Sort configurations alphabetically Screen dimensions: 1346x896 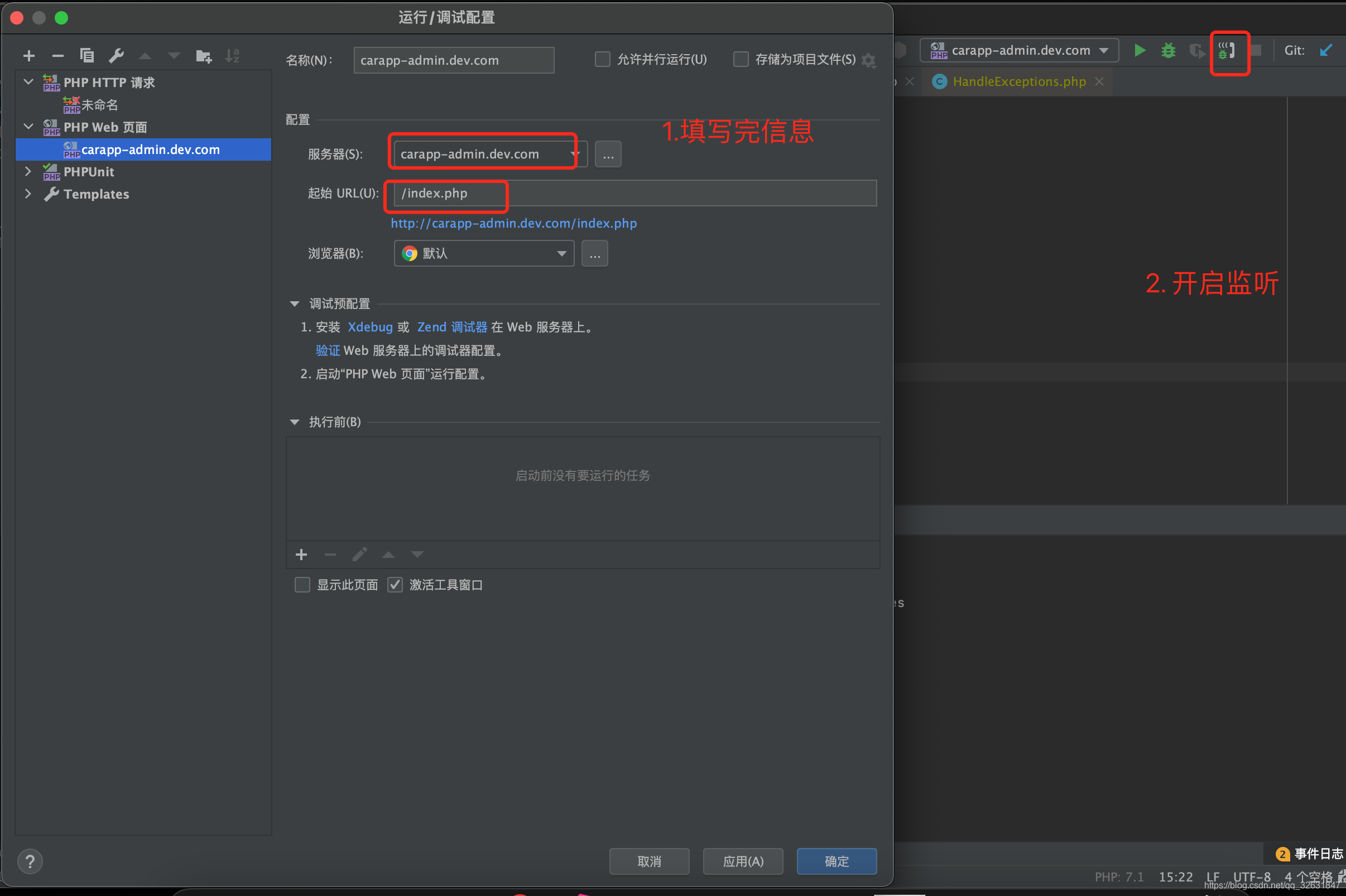pyautogui.click(x=232, y=55)
